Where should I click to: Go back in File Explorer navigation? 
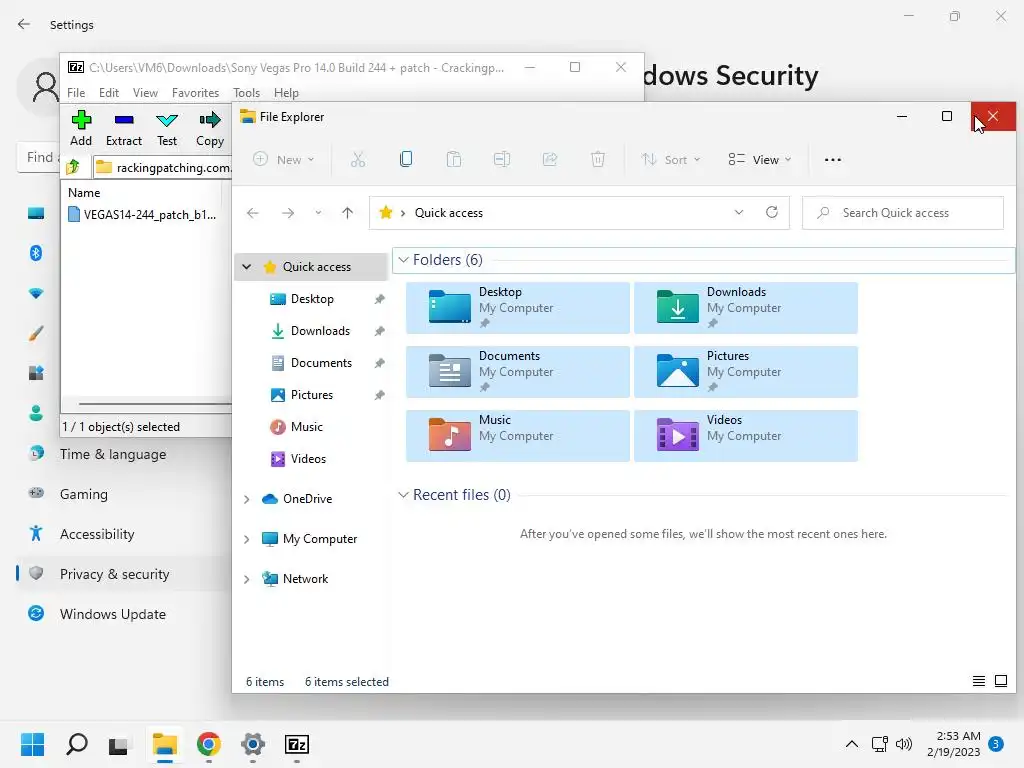(x=253, y=213)
